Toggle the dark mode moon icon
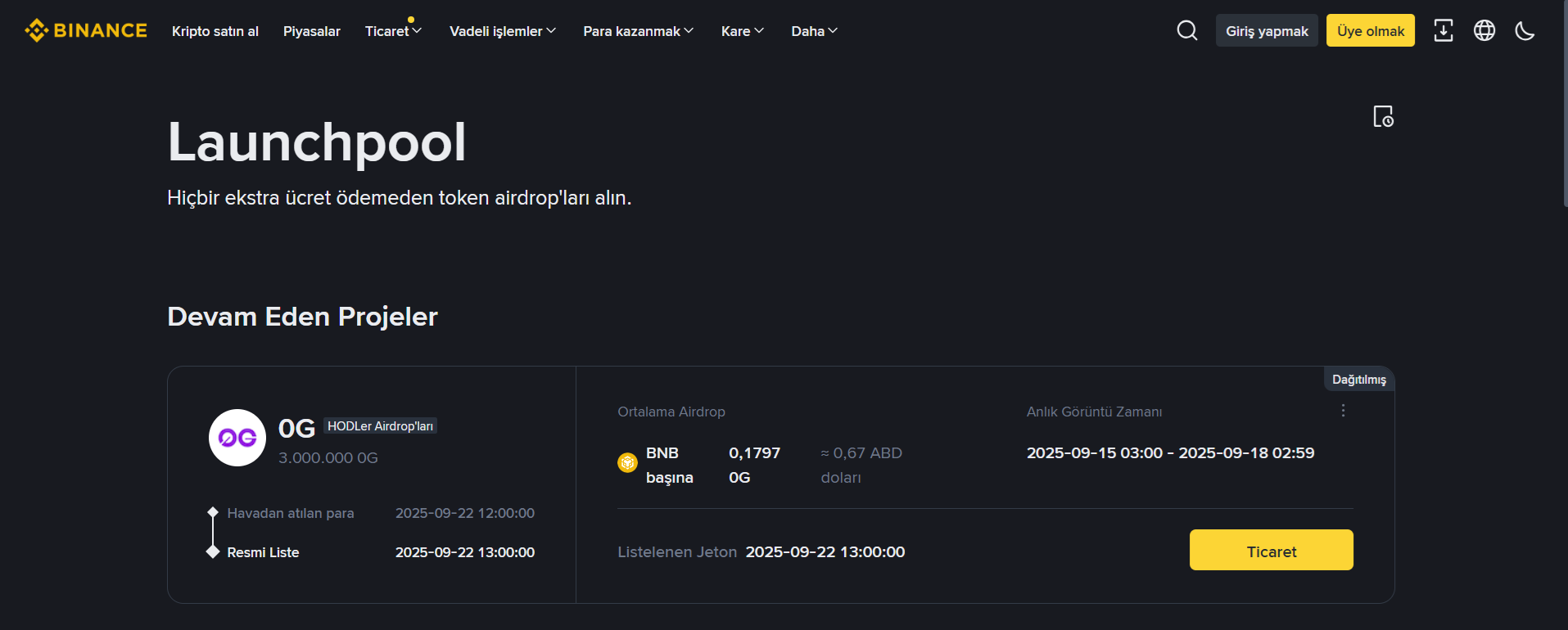 (x=1525, y=31)
